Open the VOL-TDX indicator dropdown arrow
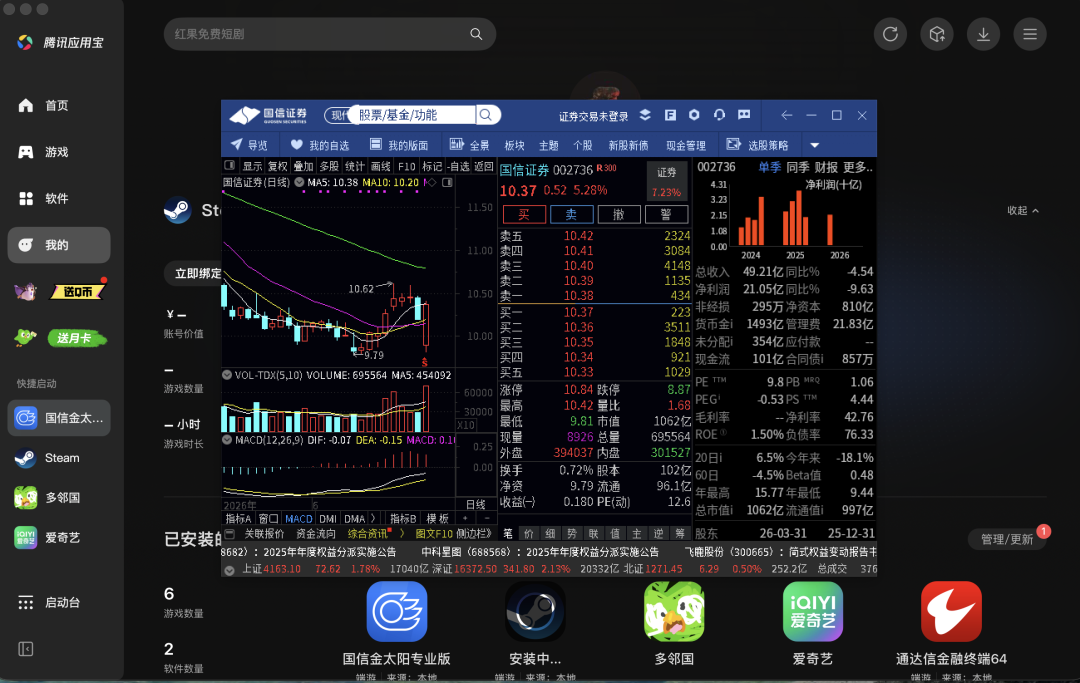Image resolution: width=1080 pixels, height=683 pixels. coord(227,375)
